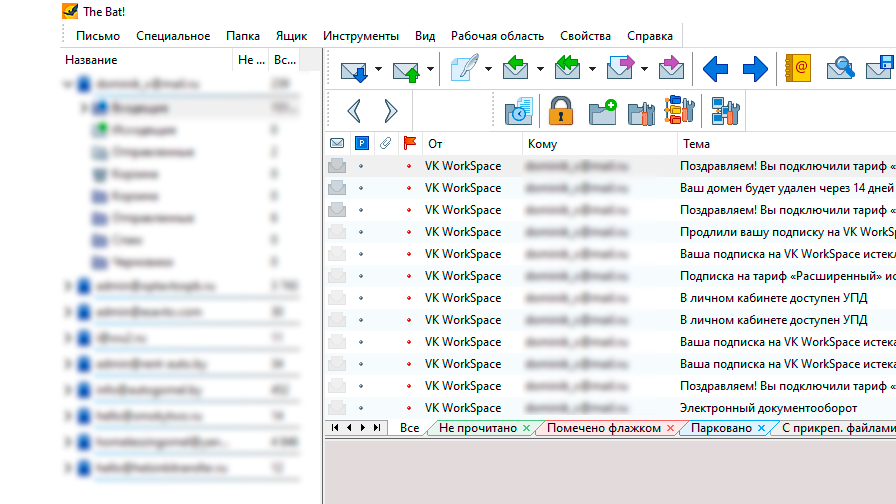Toggle red flag dot on first message

point(408,166)
